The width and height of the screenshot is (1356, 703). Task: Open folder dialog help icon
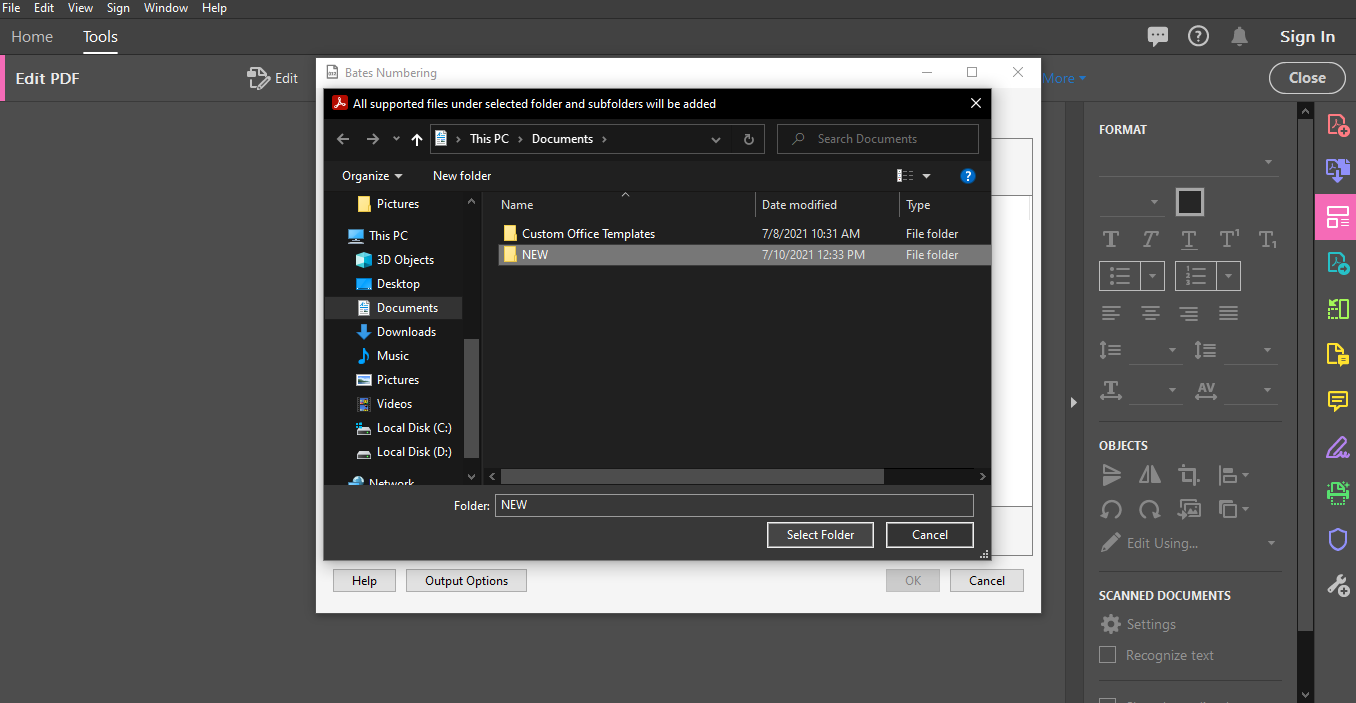(x=967, y=176)
